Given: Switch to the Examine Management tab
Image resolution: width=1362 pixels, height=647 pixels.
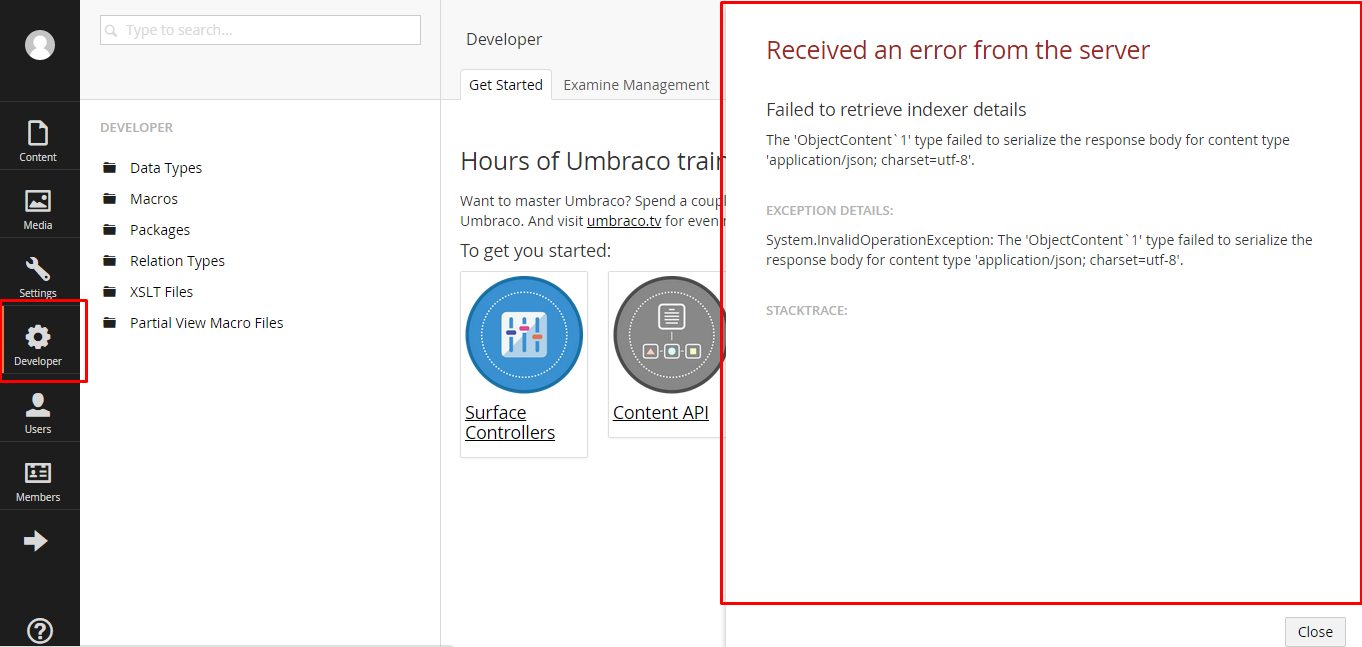Looking at the screenshot, I should tap(636, 85).
